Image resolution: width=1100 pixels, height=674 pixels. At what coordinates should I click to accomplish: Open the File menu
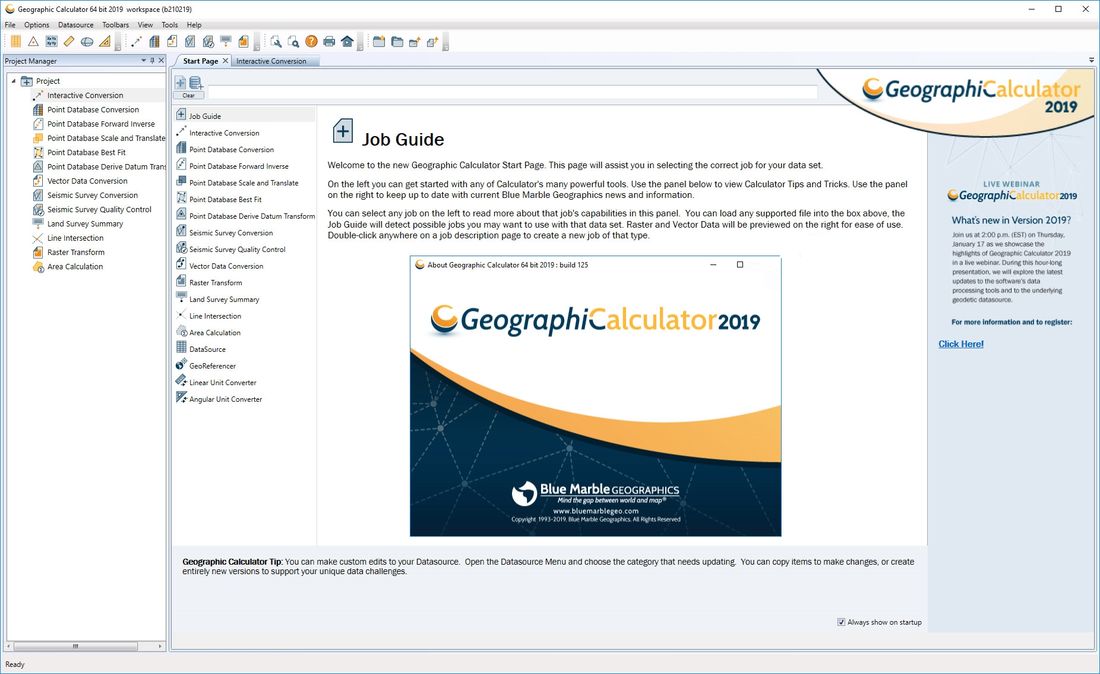click(10, 25)
